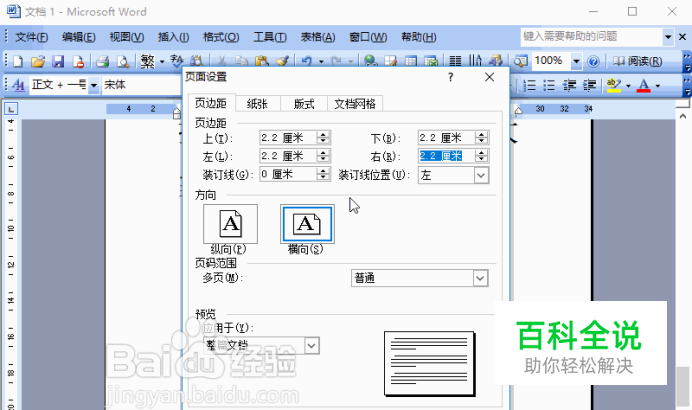This screenshot has width=692, height=410.
Task: Open the 工具(T) menu
Action: 270,37
